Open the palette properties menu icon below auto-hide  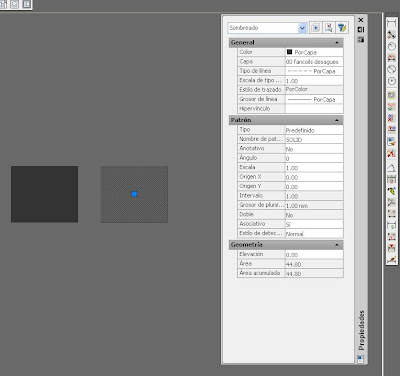click(361, 40)
